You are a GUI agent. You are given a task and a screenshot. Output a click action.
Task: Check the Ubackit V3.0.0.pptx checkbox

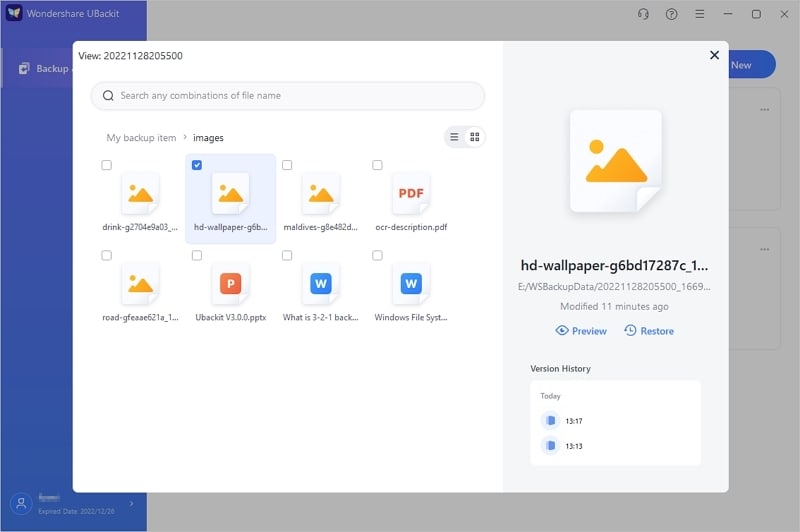point(197,255)
